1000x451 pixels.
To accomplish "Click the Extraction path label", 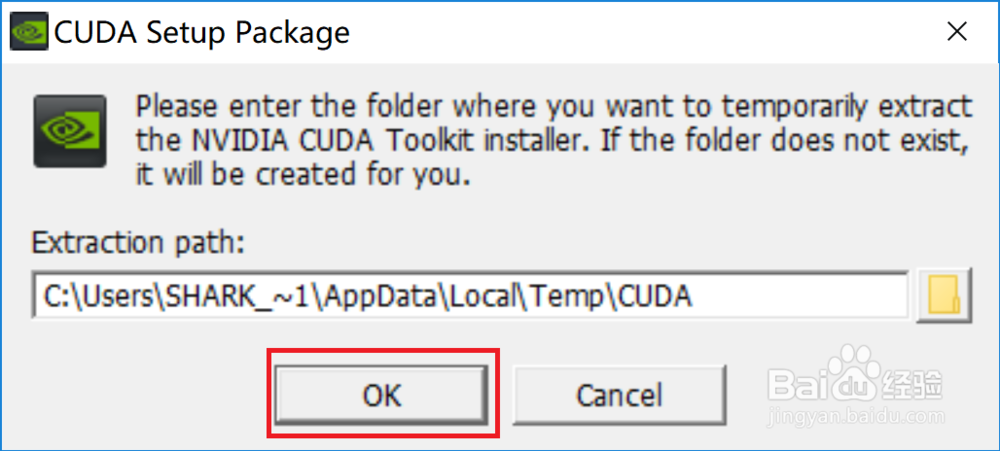I will tap(139, 244).
